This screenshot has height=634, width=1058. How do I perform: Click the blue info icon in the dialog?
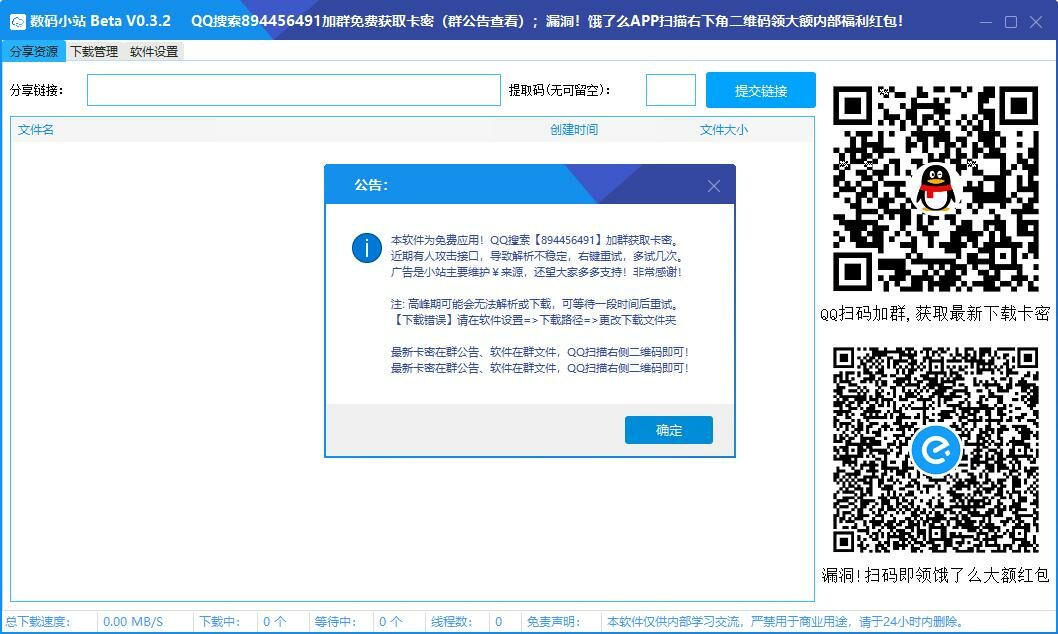367,248
